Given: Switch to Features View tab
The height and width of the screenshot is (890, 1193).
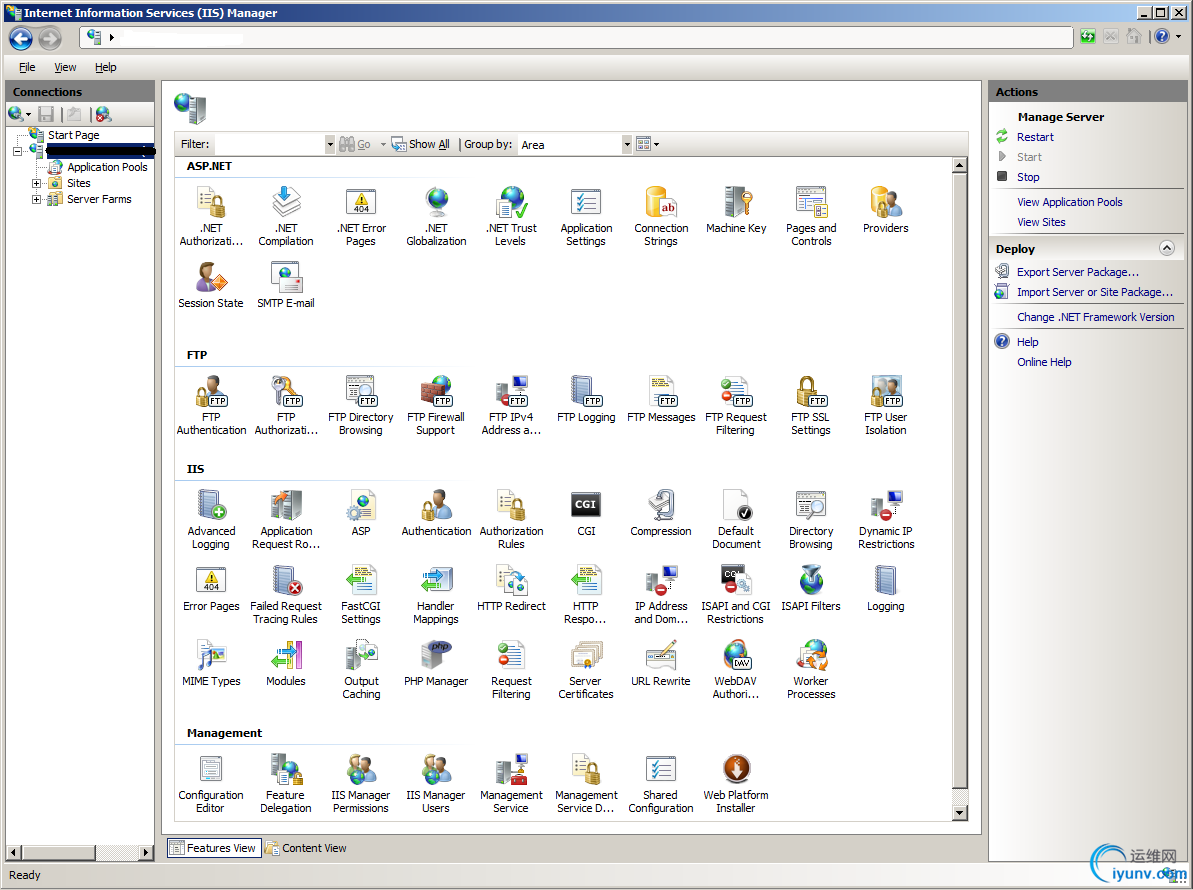Looking at the screenshot, I should click(x=214, y=848).
